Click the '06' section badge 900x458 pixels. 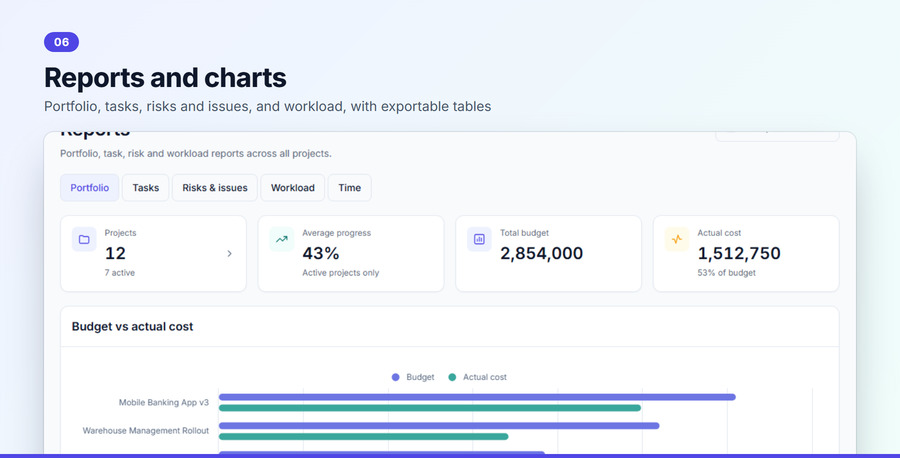click(61, 42)
